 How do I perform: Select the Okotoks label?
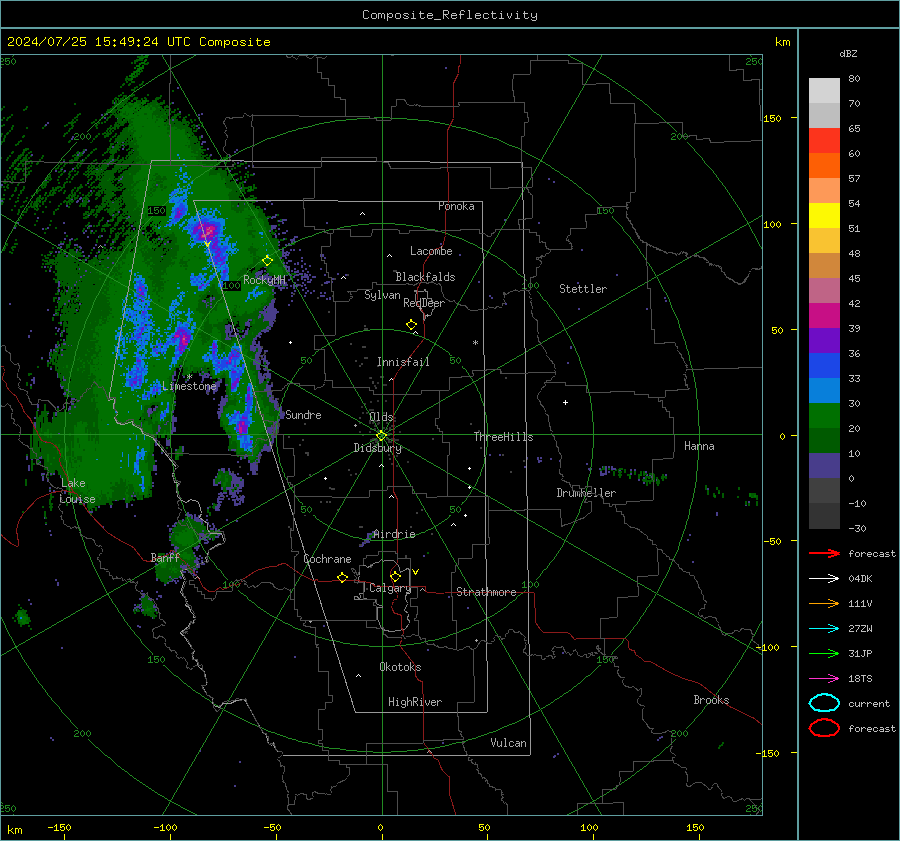click(x=400, y=667)
